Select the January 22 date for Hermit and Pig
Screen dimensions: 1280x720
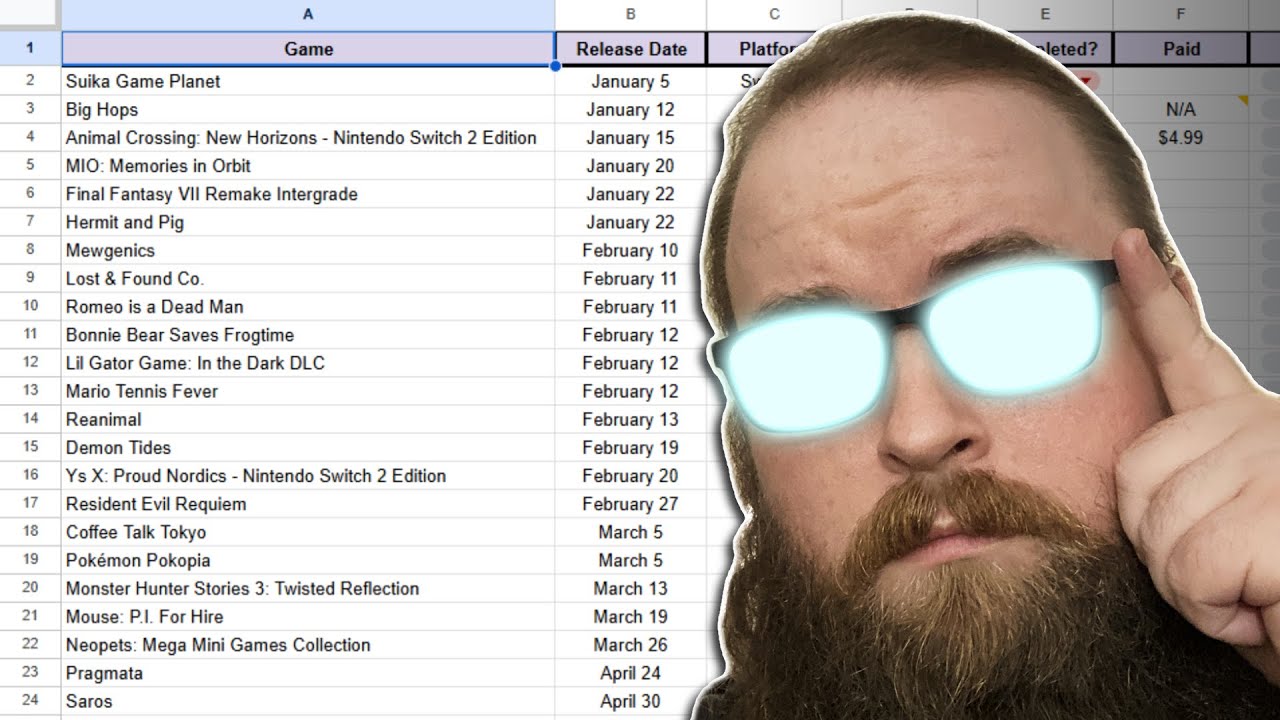pos(631,221)
